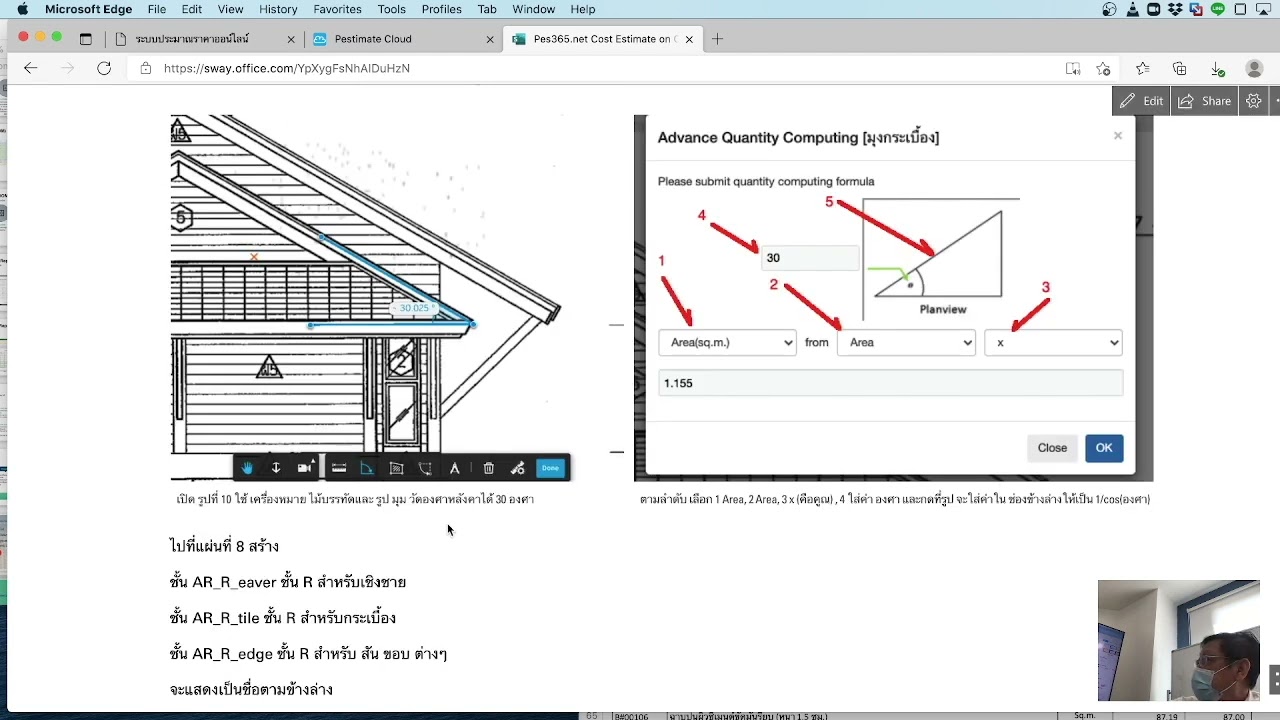This screenshot has height=720, width=1280.
Task: Open the Profiles menu
Action: 441,9
